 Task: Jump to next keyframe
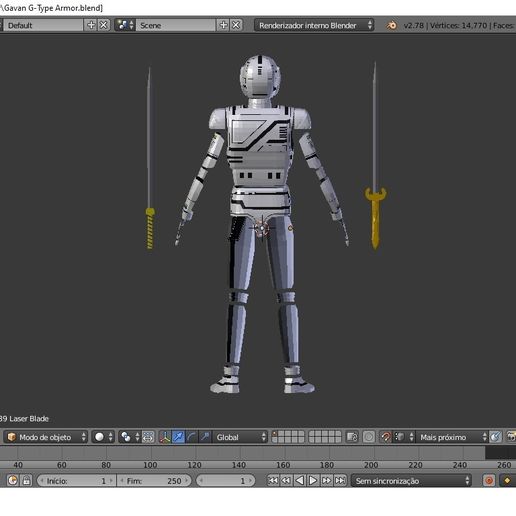pyautogui.click(x=327, y=480)
